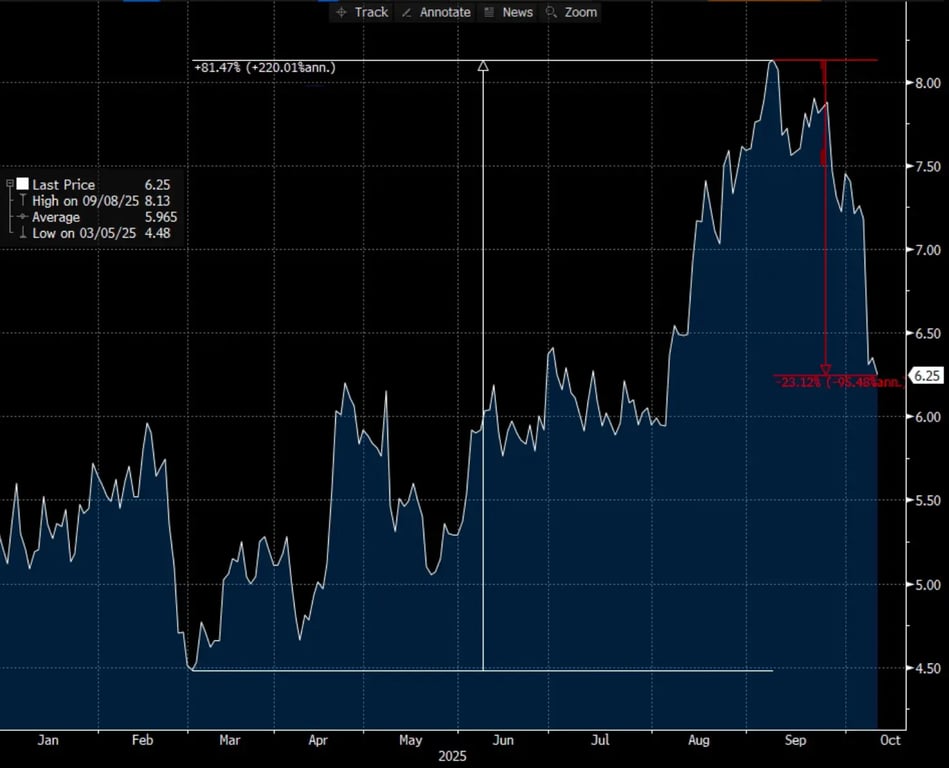
Task: Click the white Last Price color swatch
Action: [22, 185]
